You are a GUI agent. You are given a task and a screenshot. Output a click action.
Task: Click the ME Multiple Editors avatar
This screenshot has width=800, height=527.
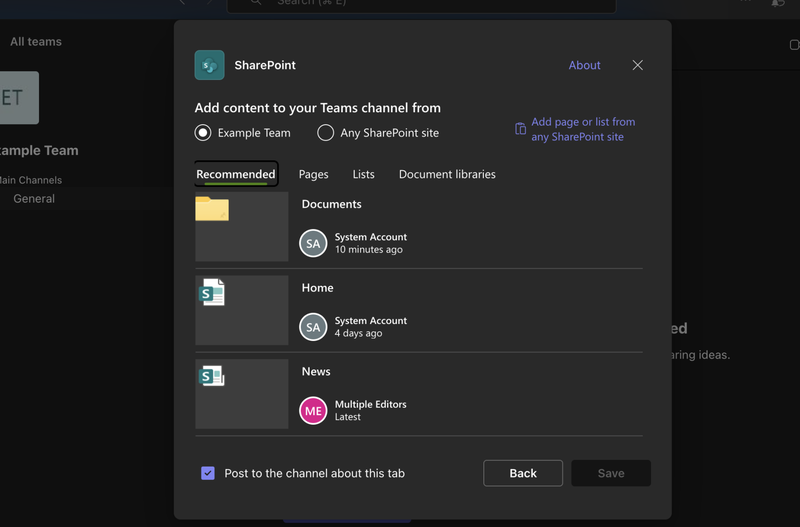tap(313, 410)
